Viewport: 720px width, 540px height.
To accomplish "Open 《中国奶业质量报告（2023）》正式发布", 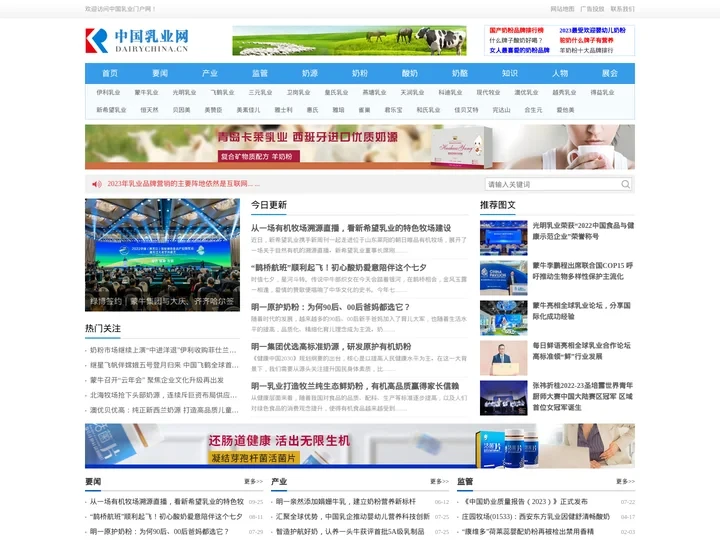I will [525, 502].
